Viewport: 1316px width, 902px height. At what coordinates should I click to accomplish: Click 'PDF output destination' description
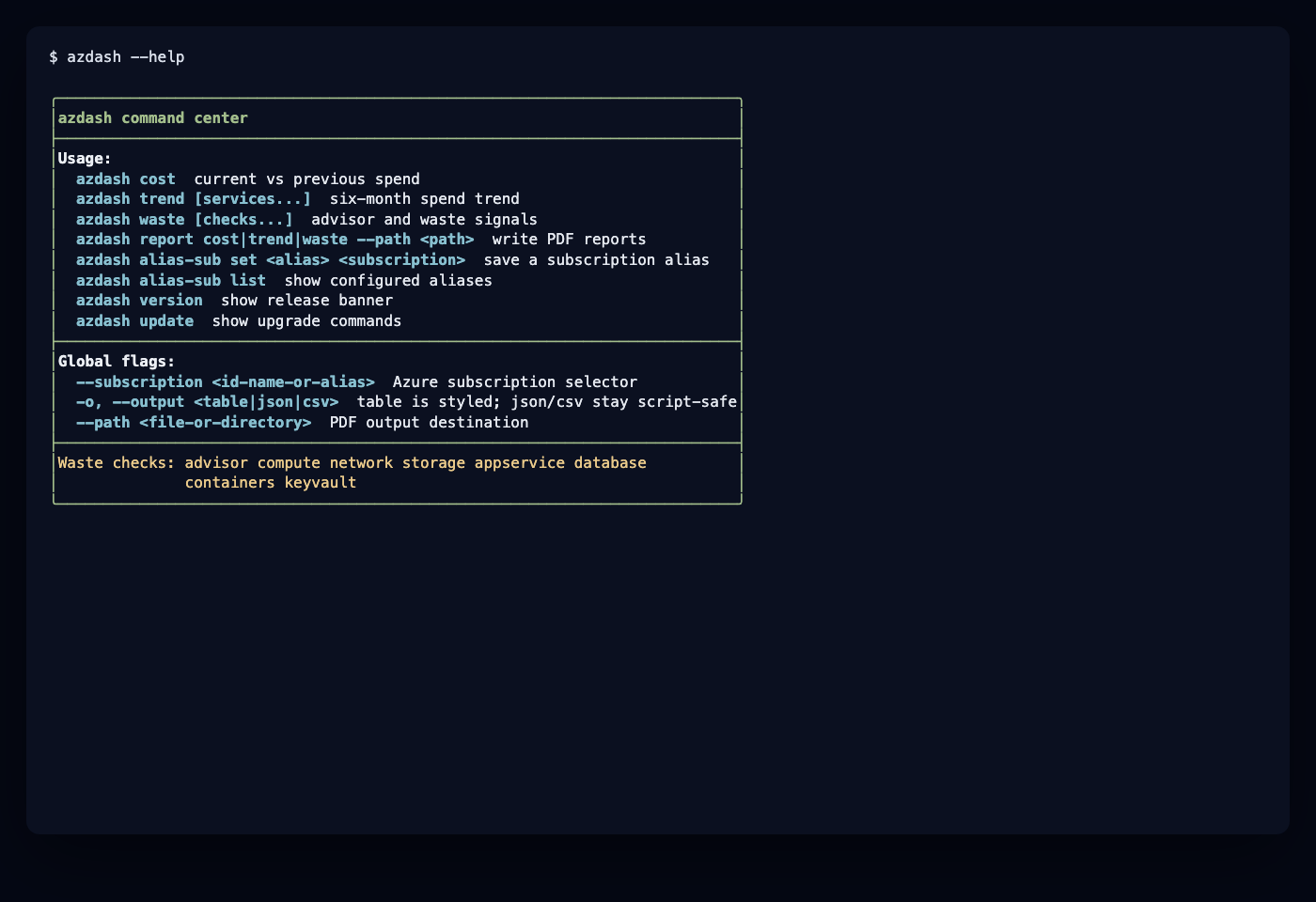[430, 422]
